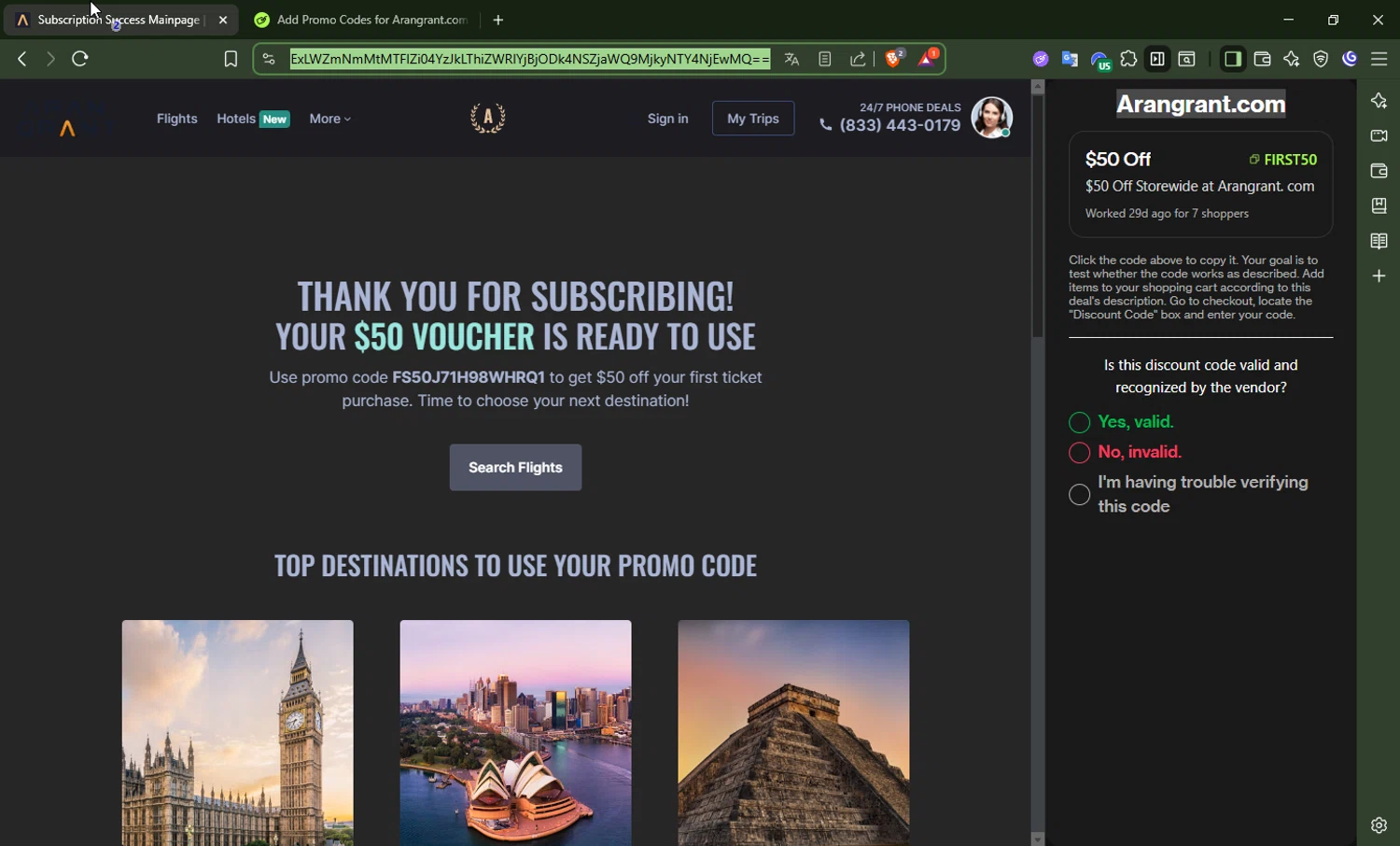1400x846 pixels.
Task: Open Brave Talk camera icon in sidebar
Action: 1379,135
